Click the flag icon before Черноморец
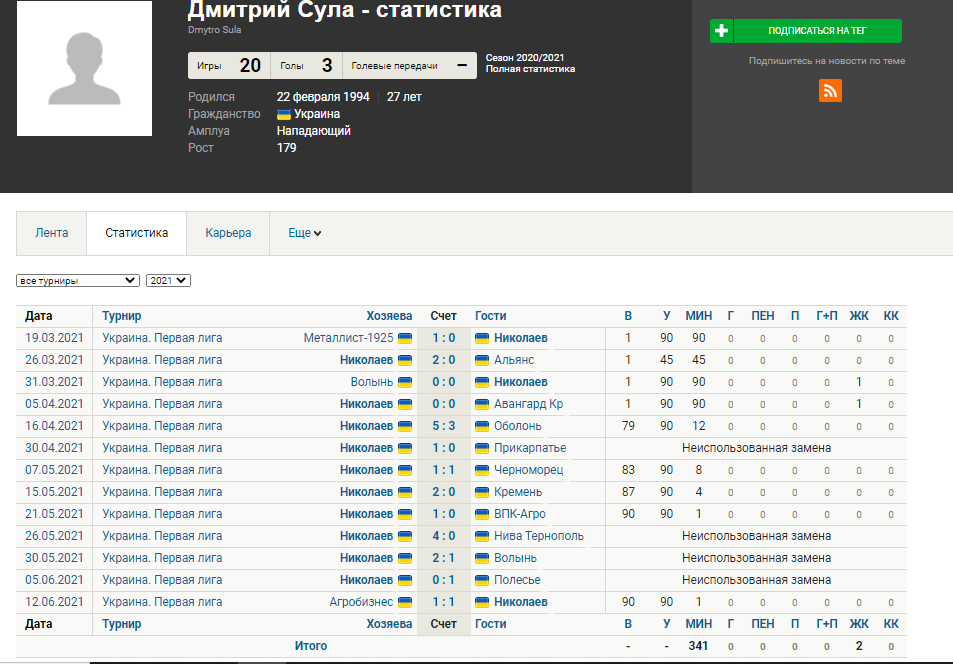Viewport: 953px width, 664px height. click(x=482, y=470)
